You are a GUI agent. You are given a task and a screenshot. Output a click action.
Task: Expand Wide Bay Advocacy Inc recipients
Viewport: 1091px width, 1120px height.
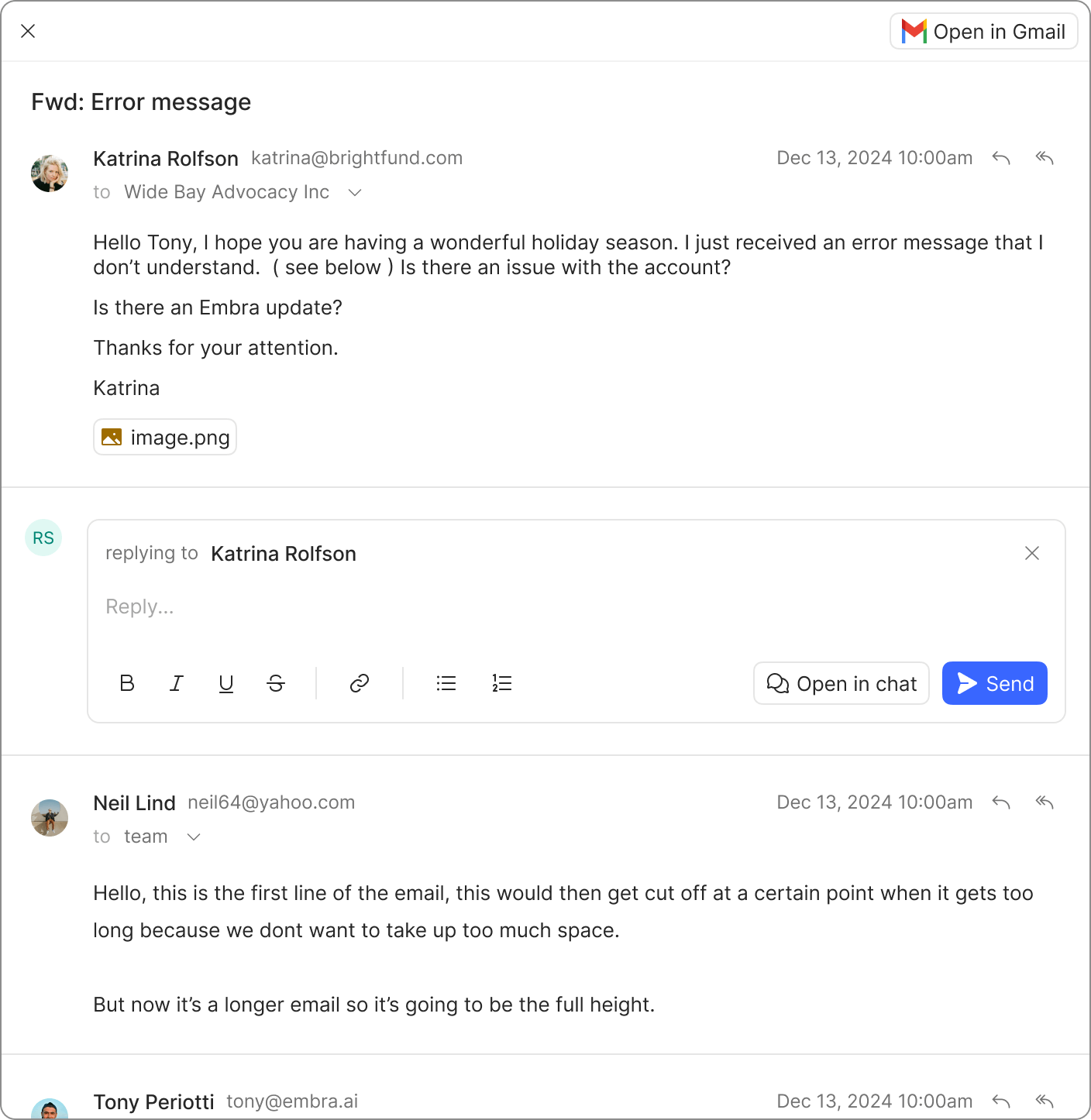[355, 192]
